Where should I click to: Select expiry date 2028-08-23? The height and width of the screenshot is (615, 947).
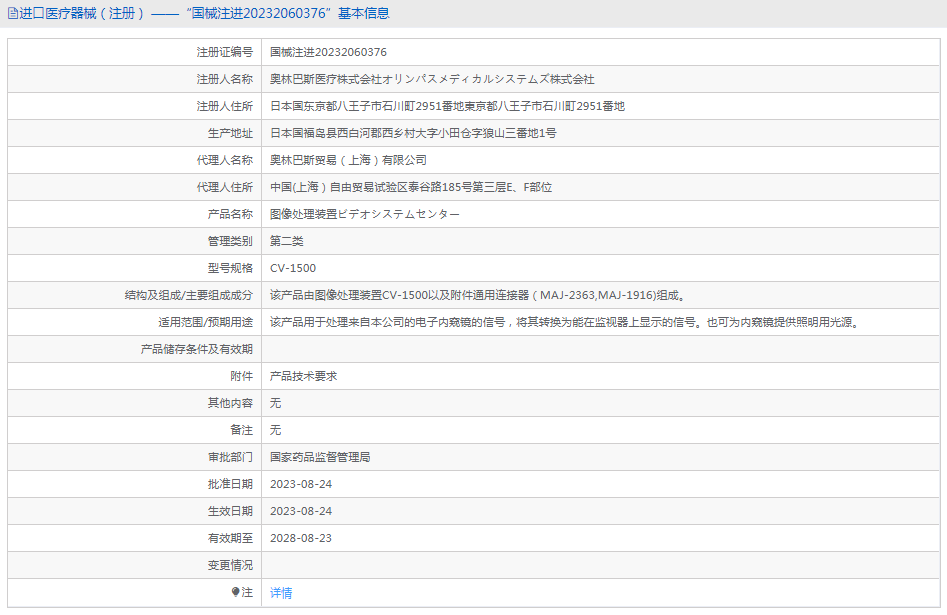click(301, 538)
